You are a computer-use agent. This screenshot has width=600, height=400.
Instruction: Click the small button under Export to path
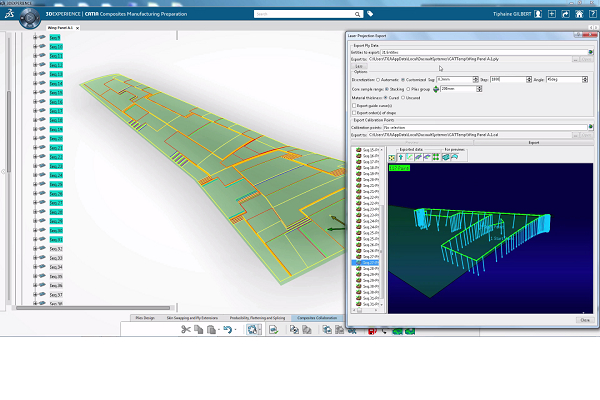pyautogui.click(x=359, y=66)
